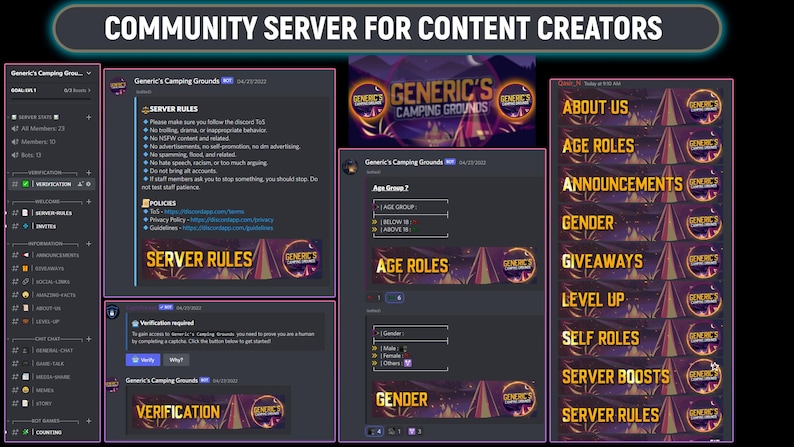This screenshot has height=447, width=794.
Task: Click the Why? button
Action: (x=176, y=360)
